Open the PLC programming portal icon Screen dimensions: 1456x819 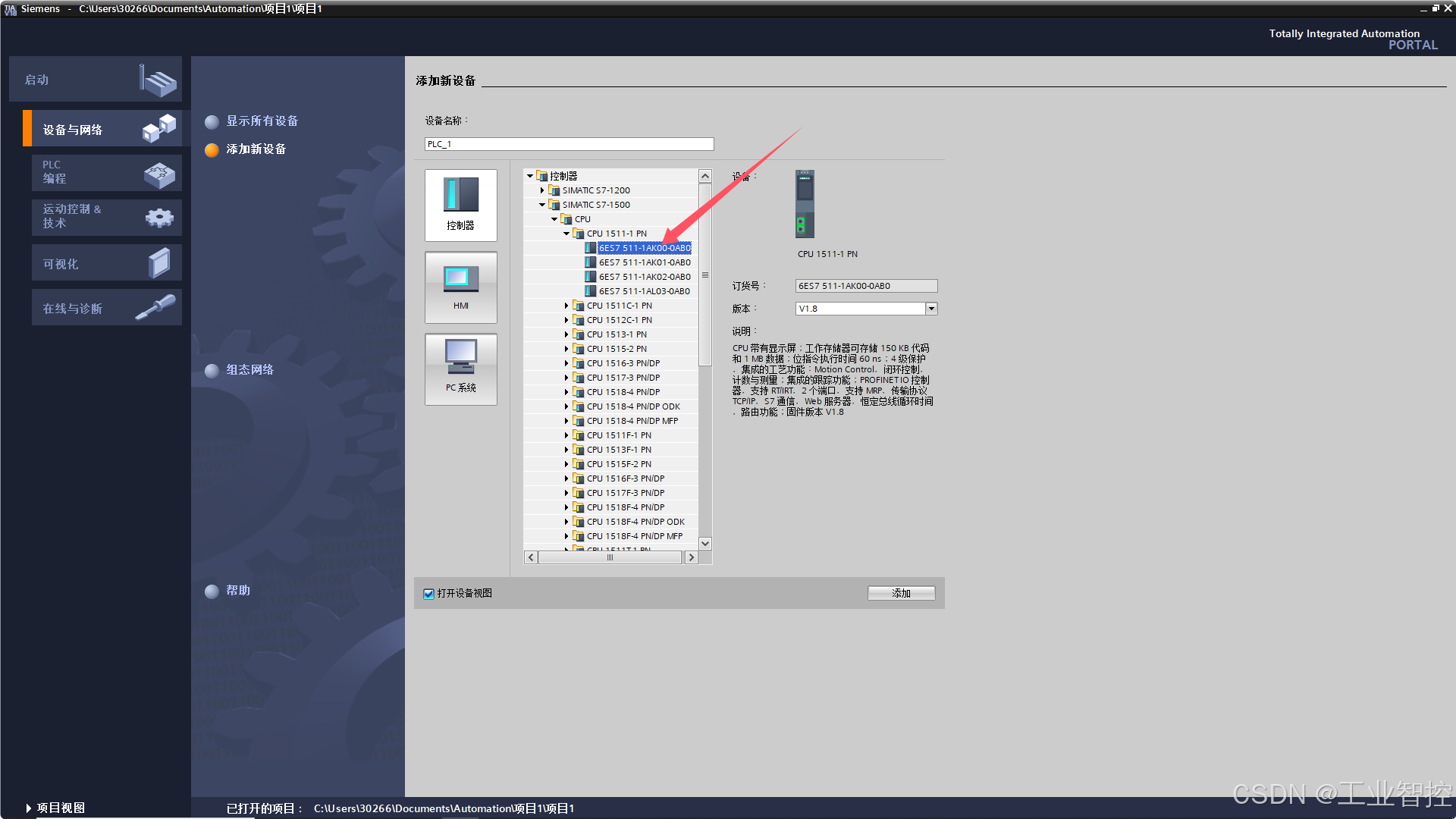coord(159,174)
